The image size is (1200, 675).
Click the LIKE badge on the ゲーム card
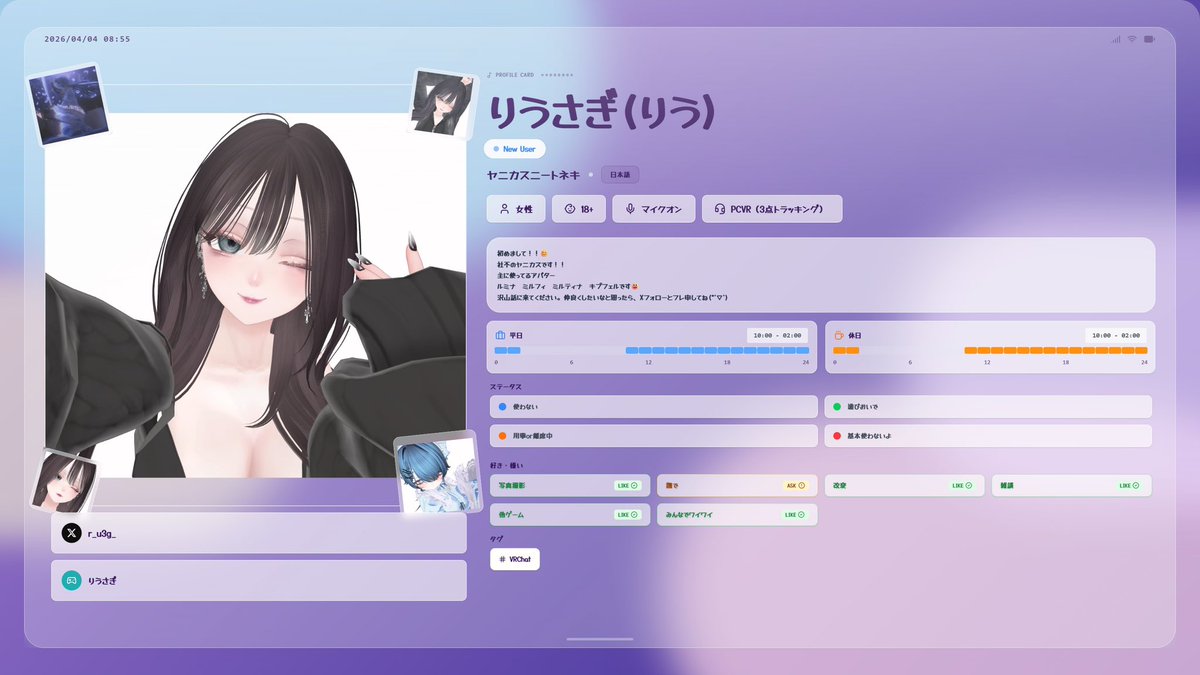pyautogui.click(x=628, y=514)
